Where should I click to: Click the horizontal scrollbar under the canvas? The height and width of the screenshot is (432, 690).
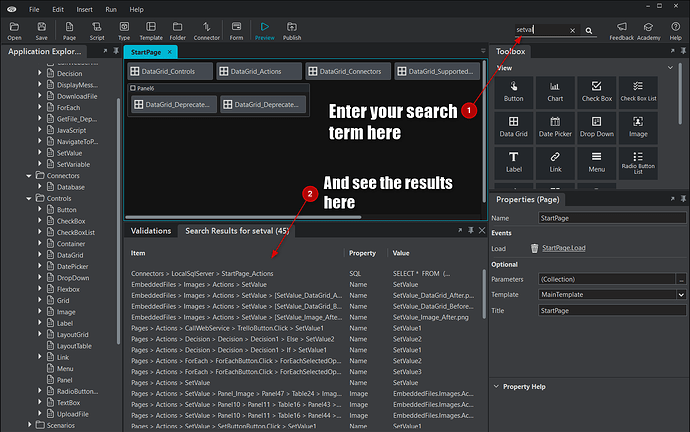(x=243, y=217)
